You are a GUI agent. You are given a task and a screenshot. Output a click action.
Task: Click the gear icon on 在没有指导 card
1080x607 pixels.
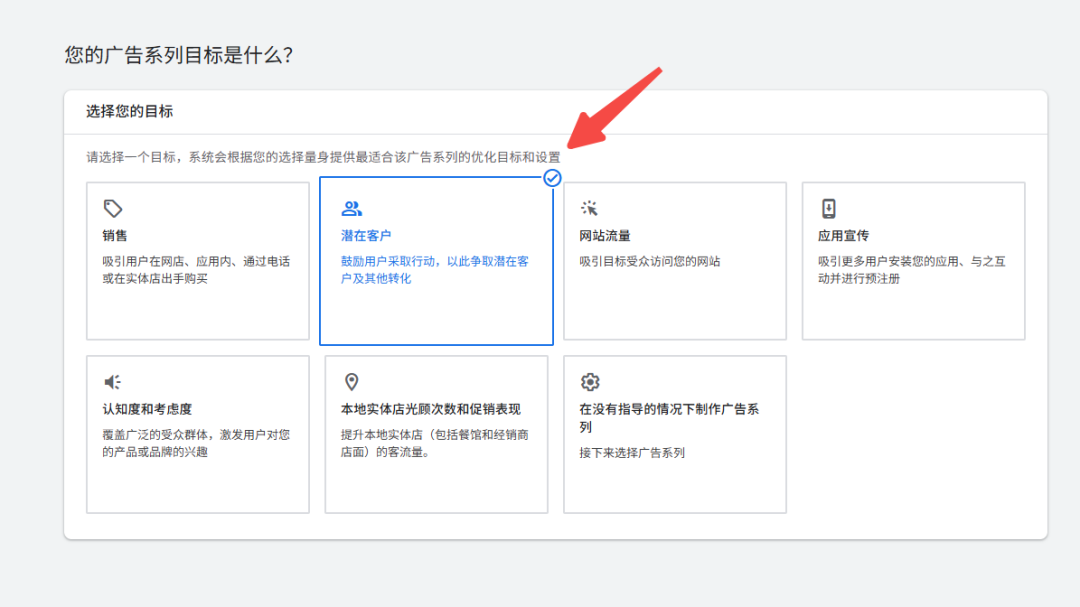[589, 381]
